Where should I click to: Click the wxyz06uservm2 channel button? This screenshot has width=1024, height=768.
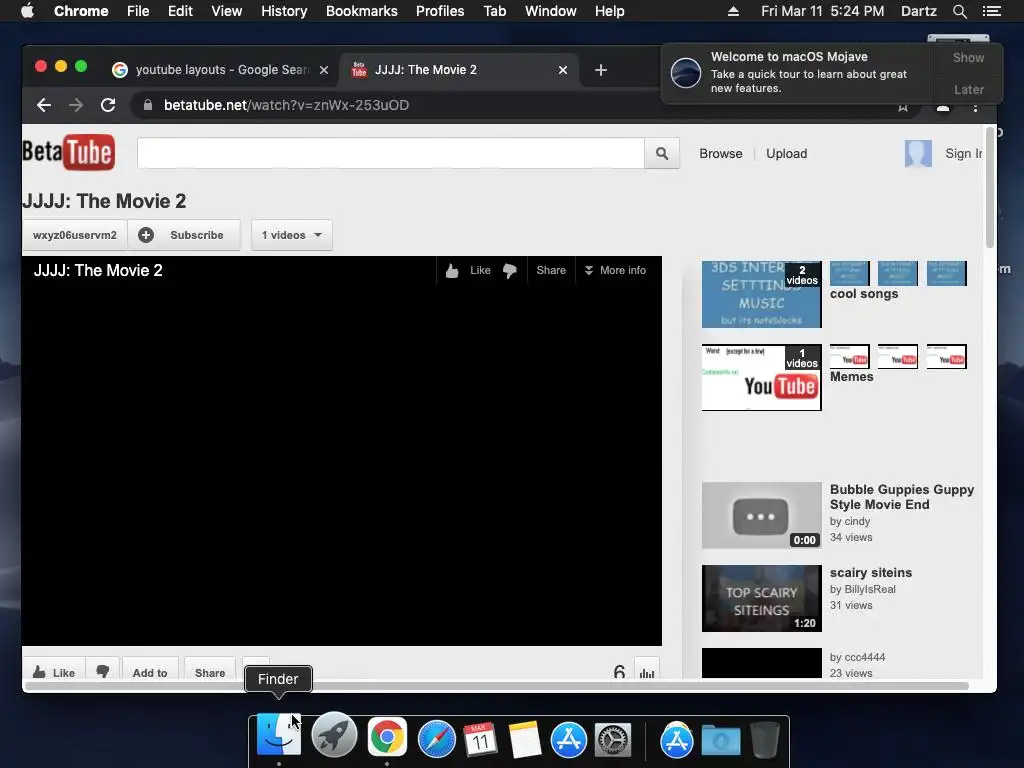click(x=75, y=235)
